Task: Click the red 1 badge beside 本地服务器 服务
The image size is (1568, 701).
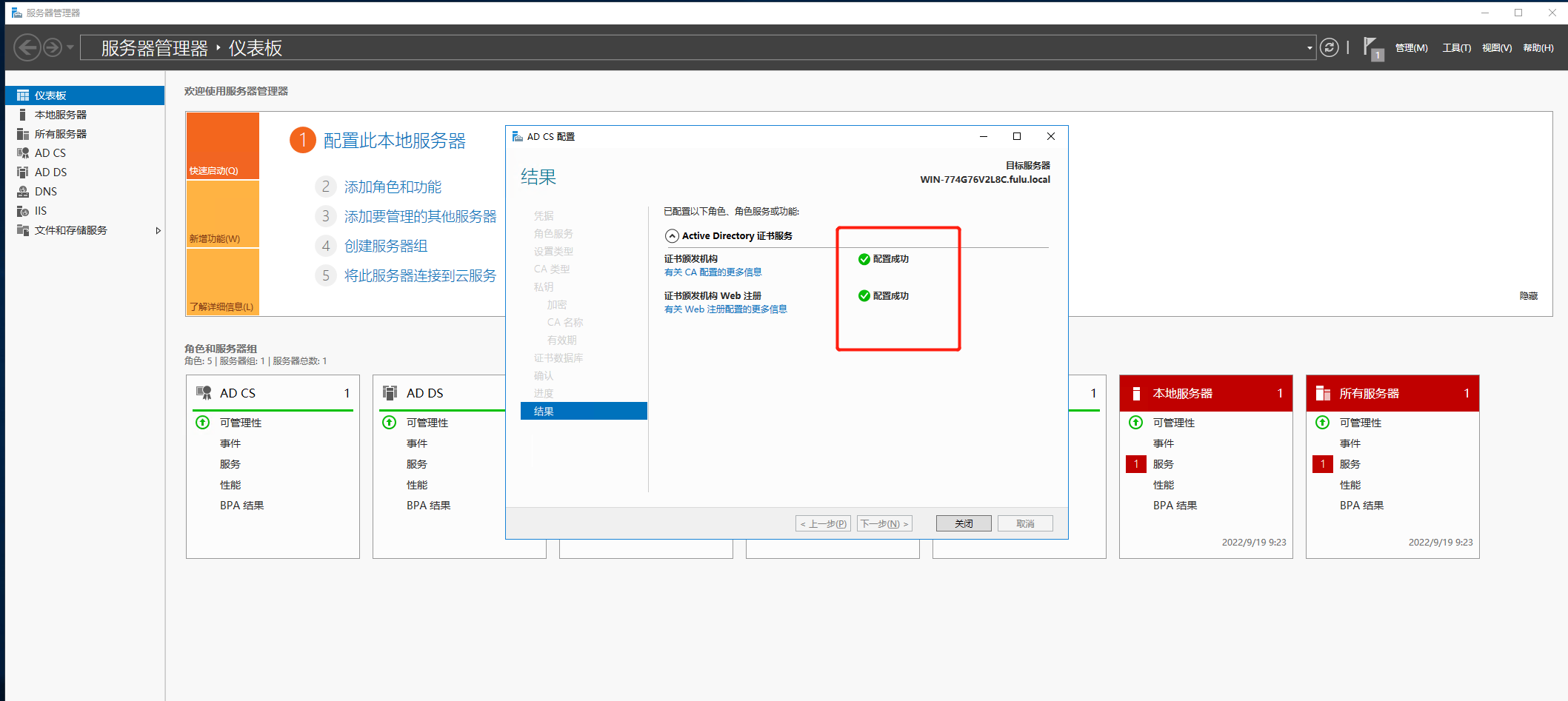Action: 1135,464
